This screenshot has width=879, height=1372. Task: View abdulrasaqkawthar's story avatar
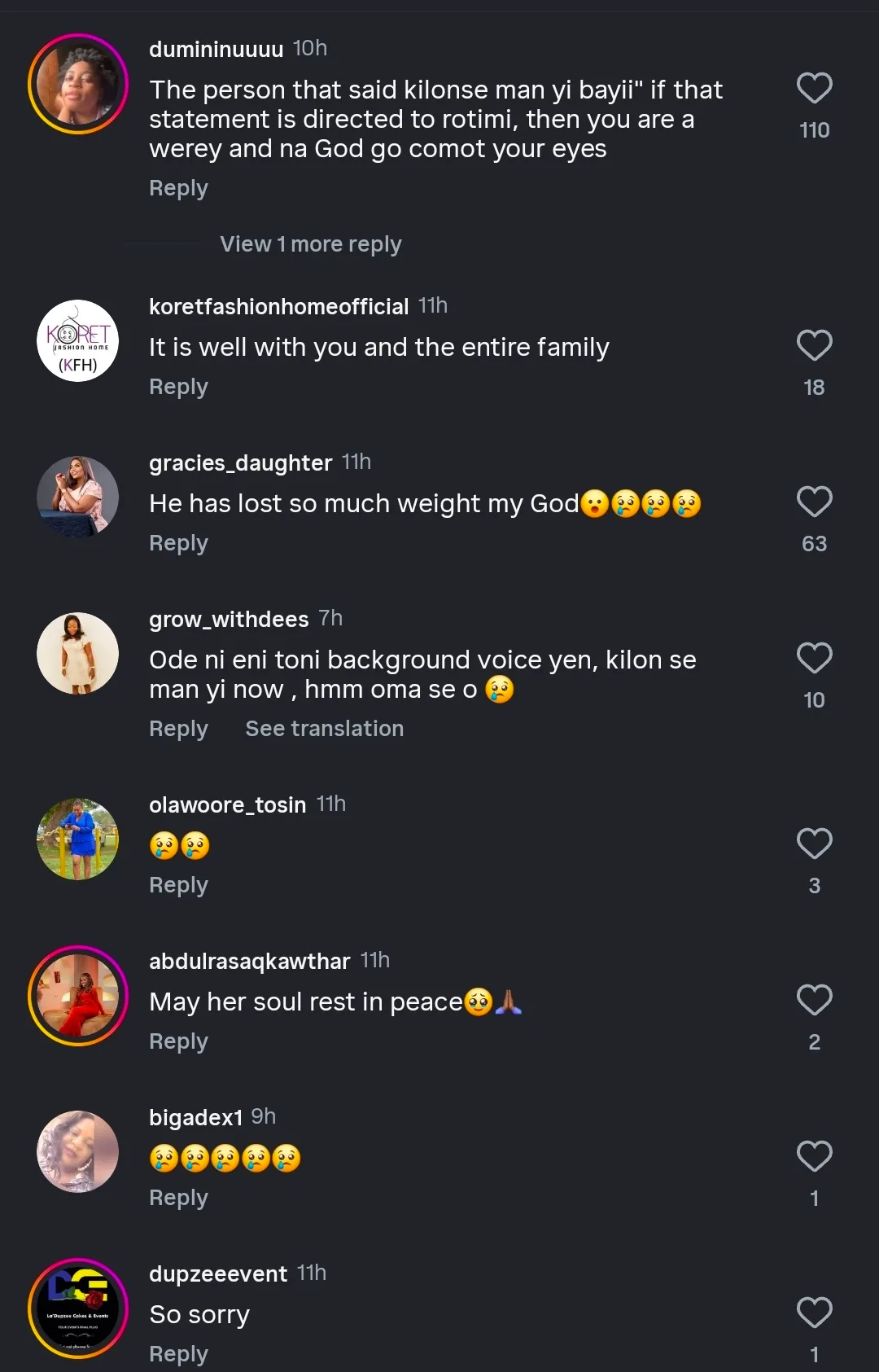[x=78, y=996]
